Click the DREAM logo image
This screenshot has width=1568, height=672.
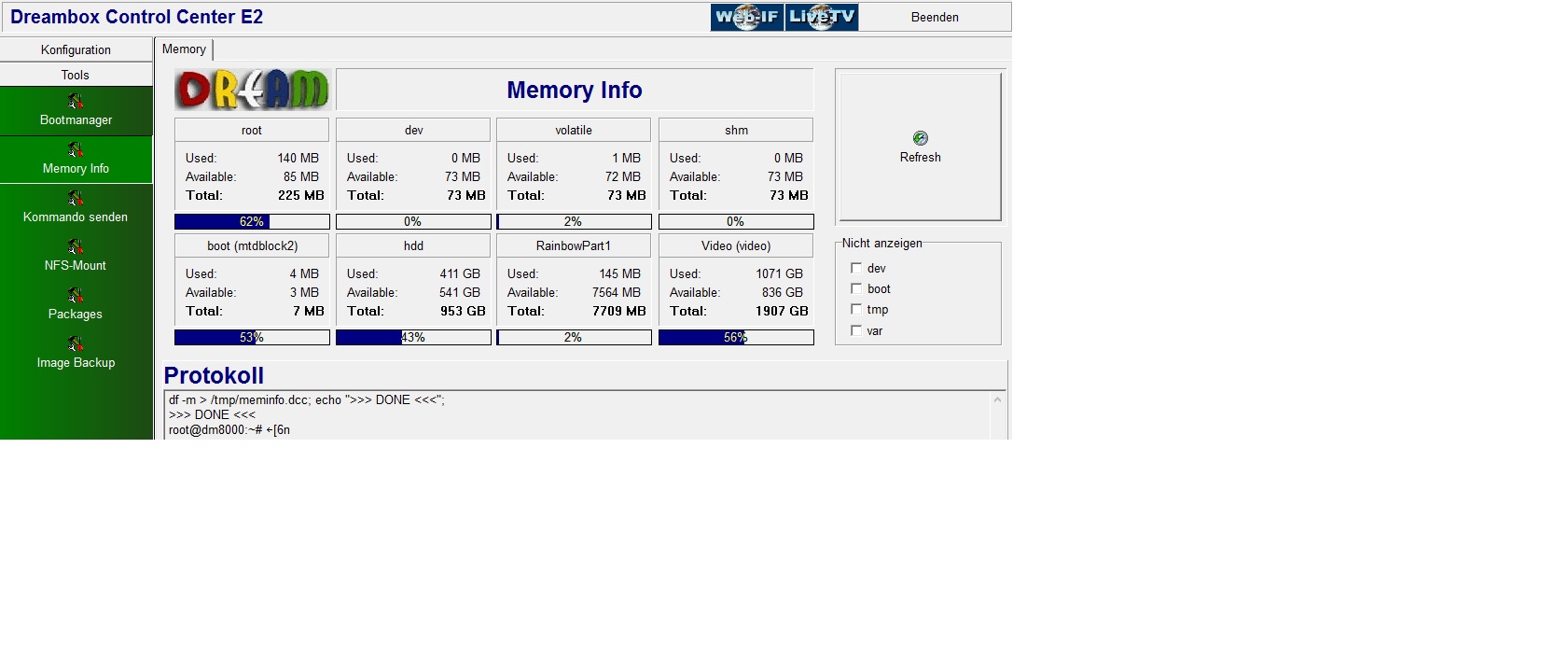253,90
